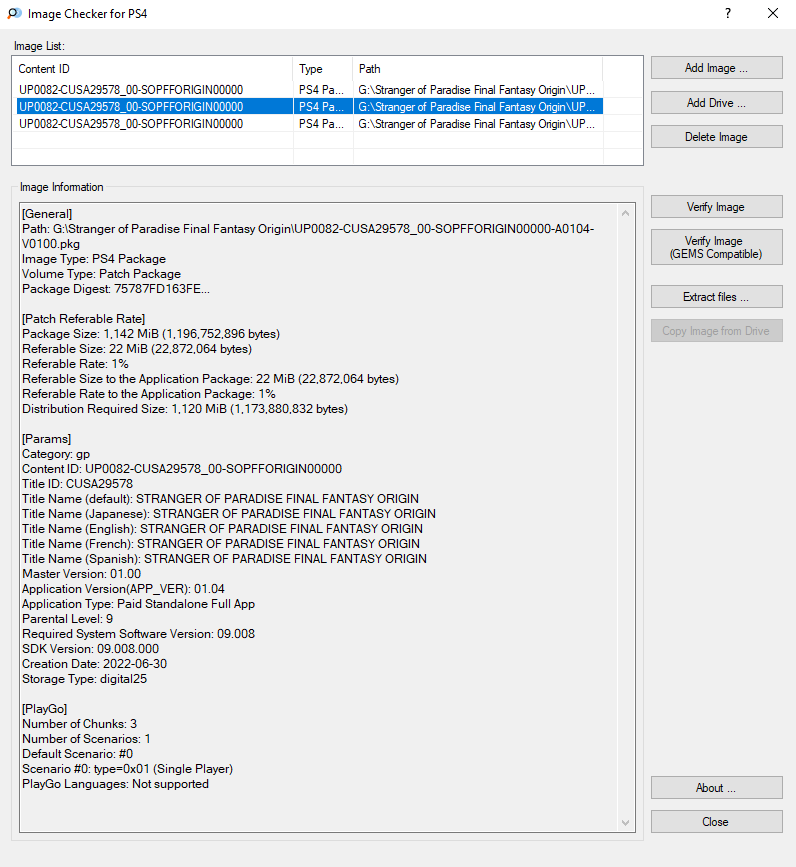Open Extract files dialog
The width and height of the screenshot is (796, 867).
pyautogui.click(x=716, y=297)
